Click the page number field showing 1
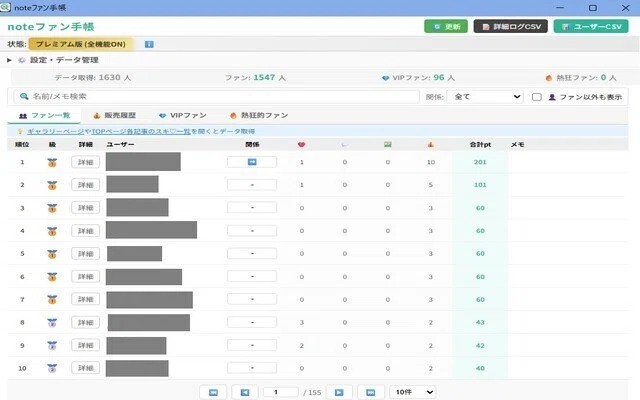The image size is (640, 400). click(280, 392)
